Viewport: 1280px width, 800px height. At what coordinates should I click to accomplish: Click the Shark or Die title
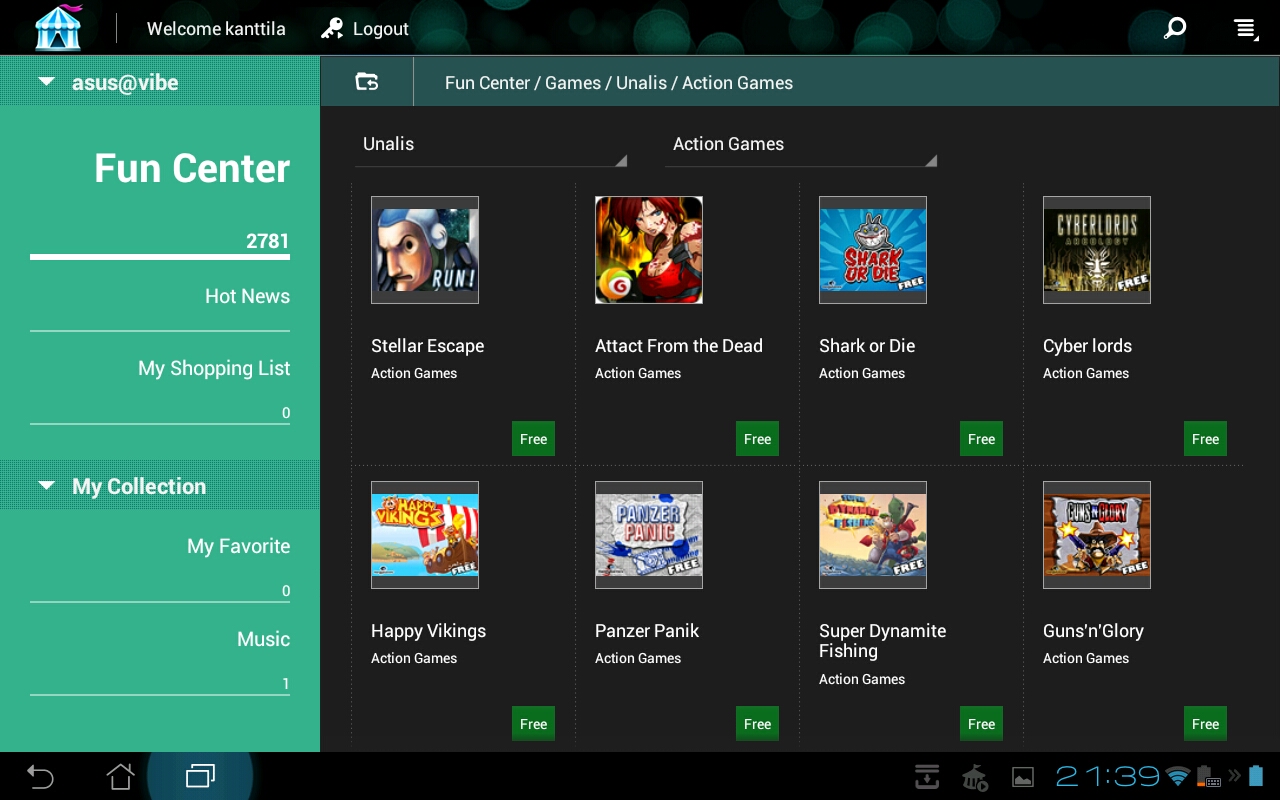tap(867, 346)
